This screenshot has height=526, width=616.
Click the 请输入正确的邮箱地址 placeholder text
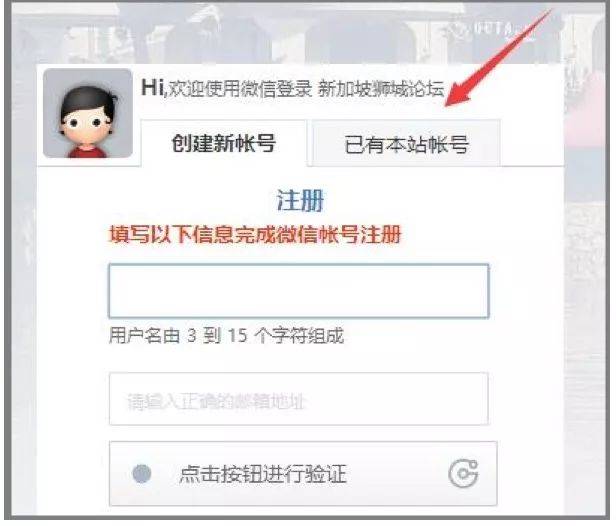215,402
